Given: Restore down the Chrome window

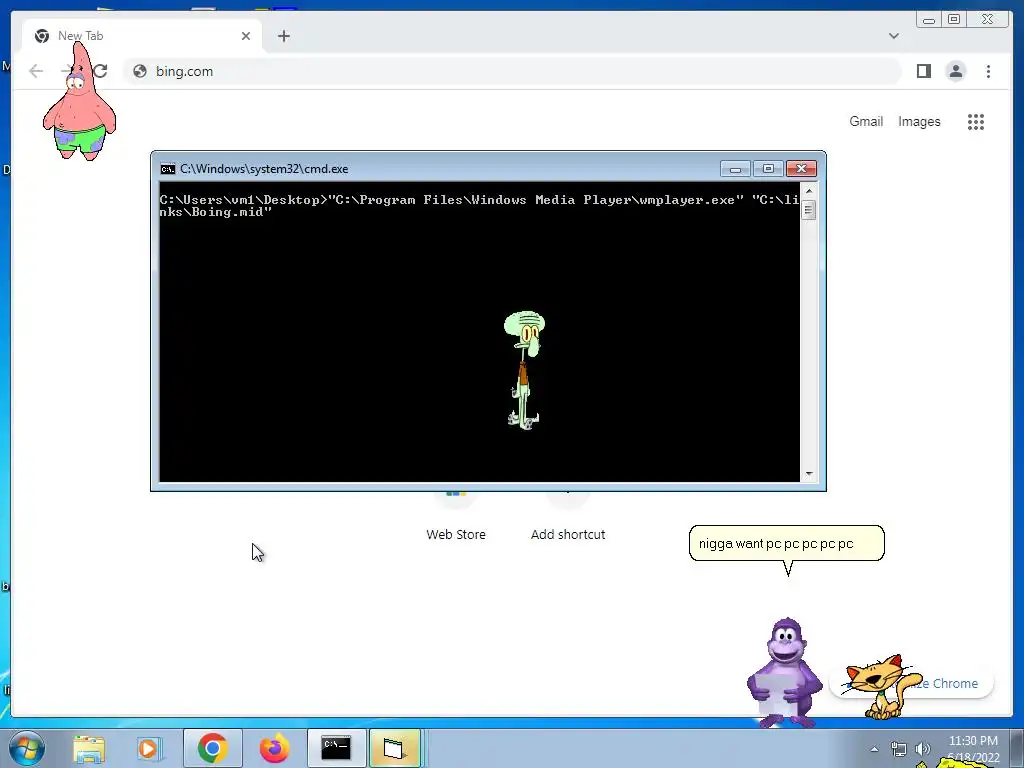Looking at the screenshot, I should coord(953,20).
